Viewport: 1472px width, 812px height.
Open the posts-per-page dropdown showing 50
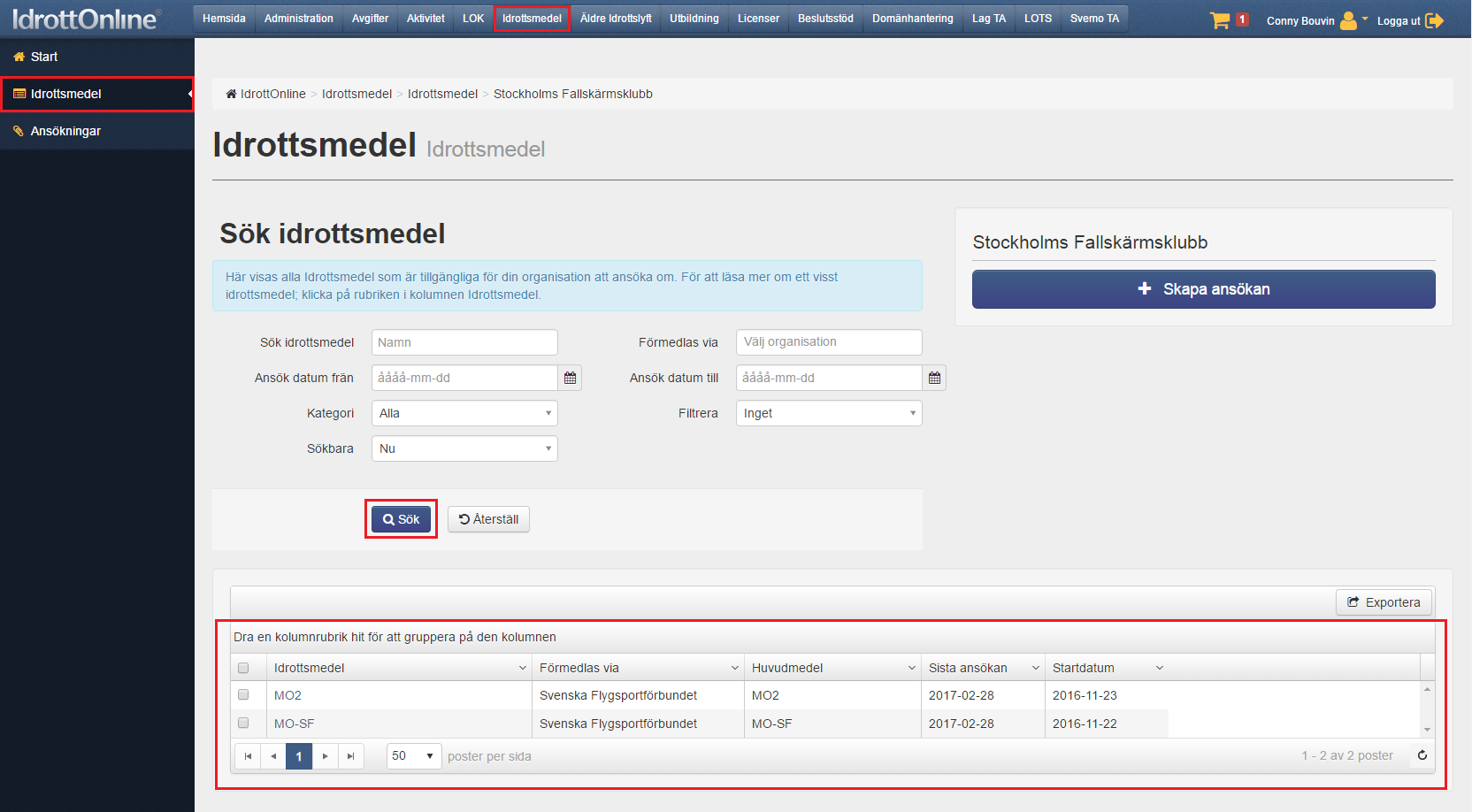tap(414, 756)
